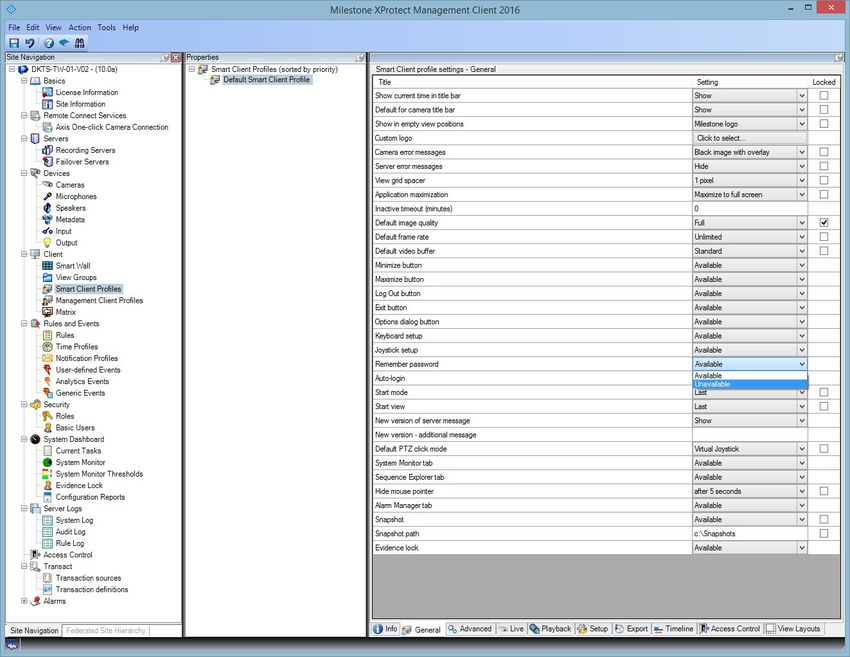The width and height of the screenshot is (850, 657).
Task: Click the binoculars search toolbar icon
Action: (80, 43)
